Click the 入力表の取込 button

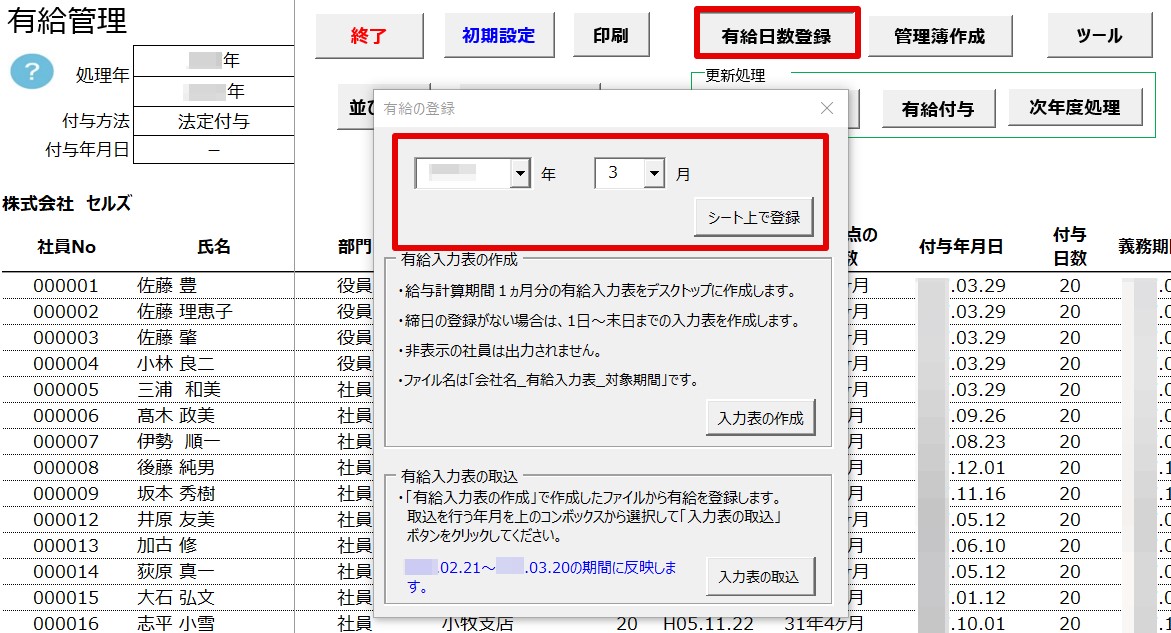(x=760, y=577)
